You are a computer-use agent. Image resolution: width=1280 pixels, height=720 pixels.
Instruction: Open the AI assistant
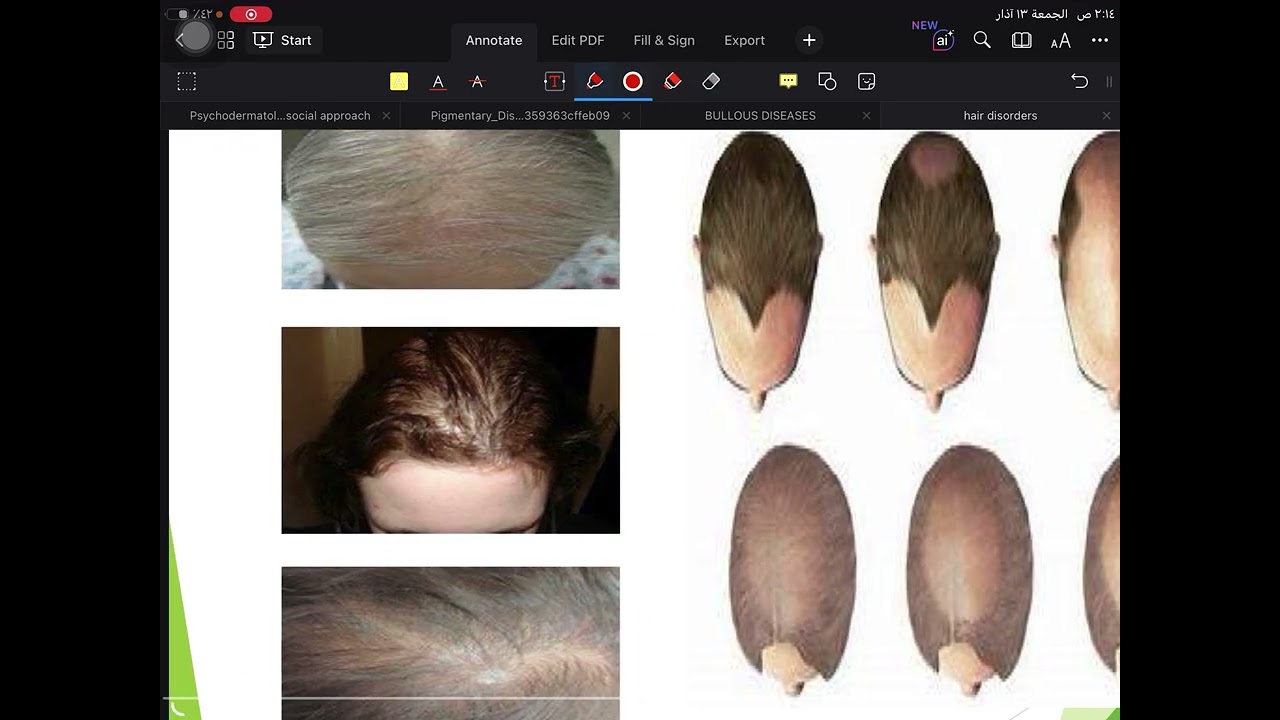[x=942, y=40]
